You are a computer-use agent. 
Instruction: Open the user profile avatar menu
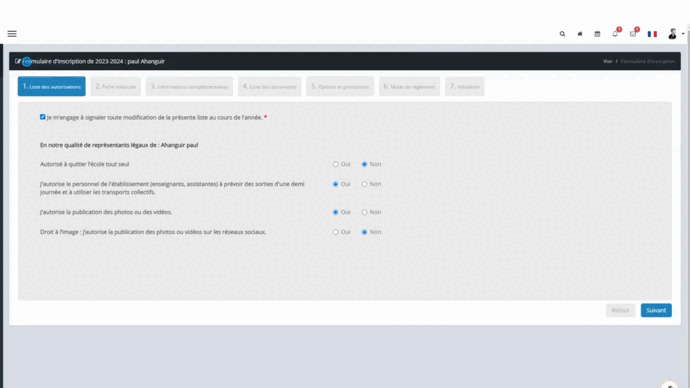click(672, 34)
